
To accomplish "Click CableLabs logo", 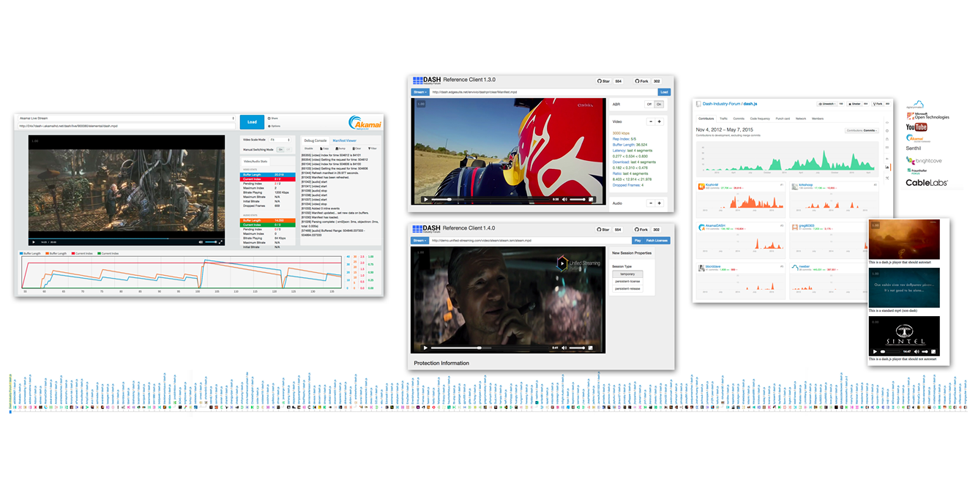I will coord(925,183).
